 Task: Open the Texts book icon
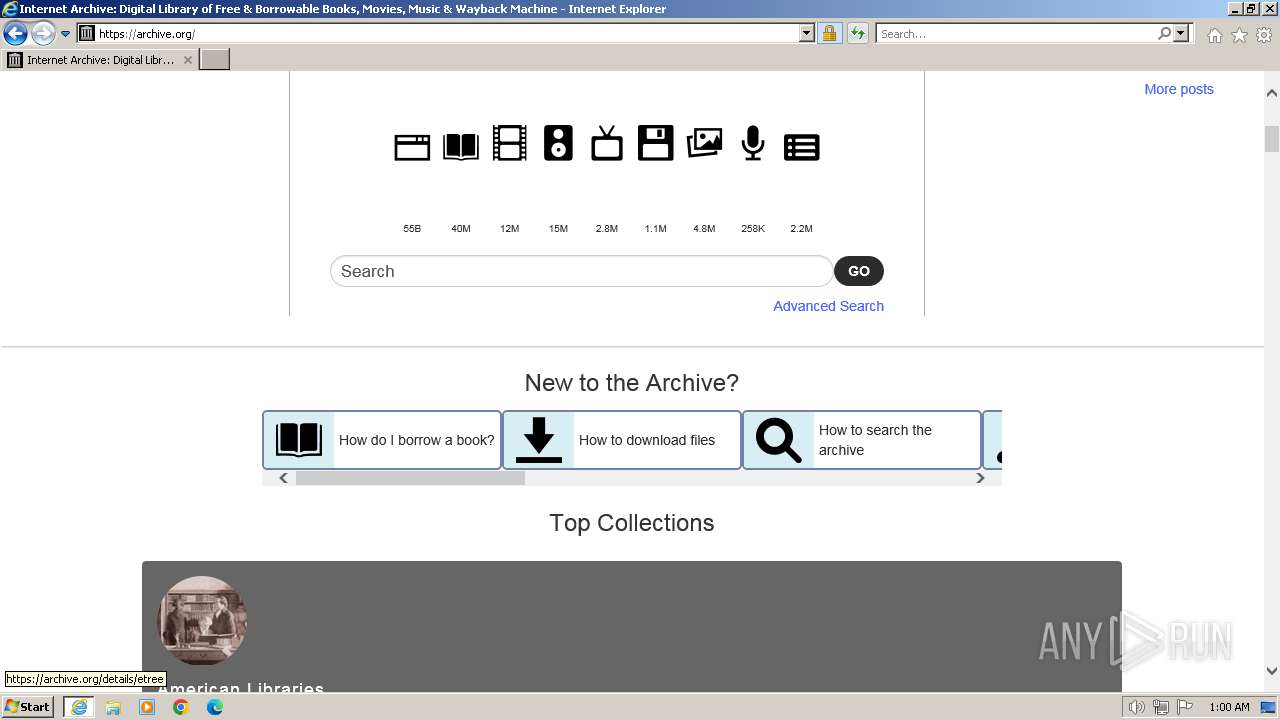coord(461,147)
